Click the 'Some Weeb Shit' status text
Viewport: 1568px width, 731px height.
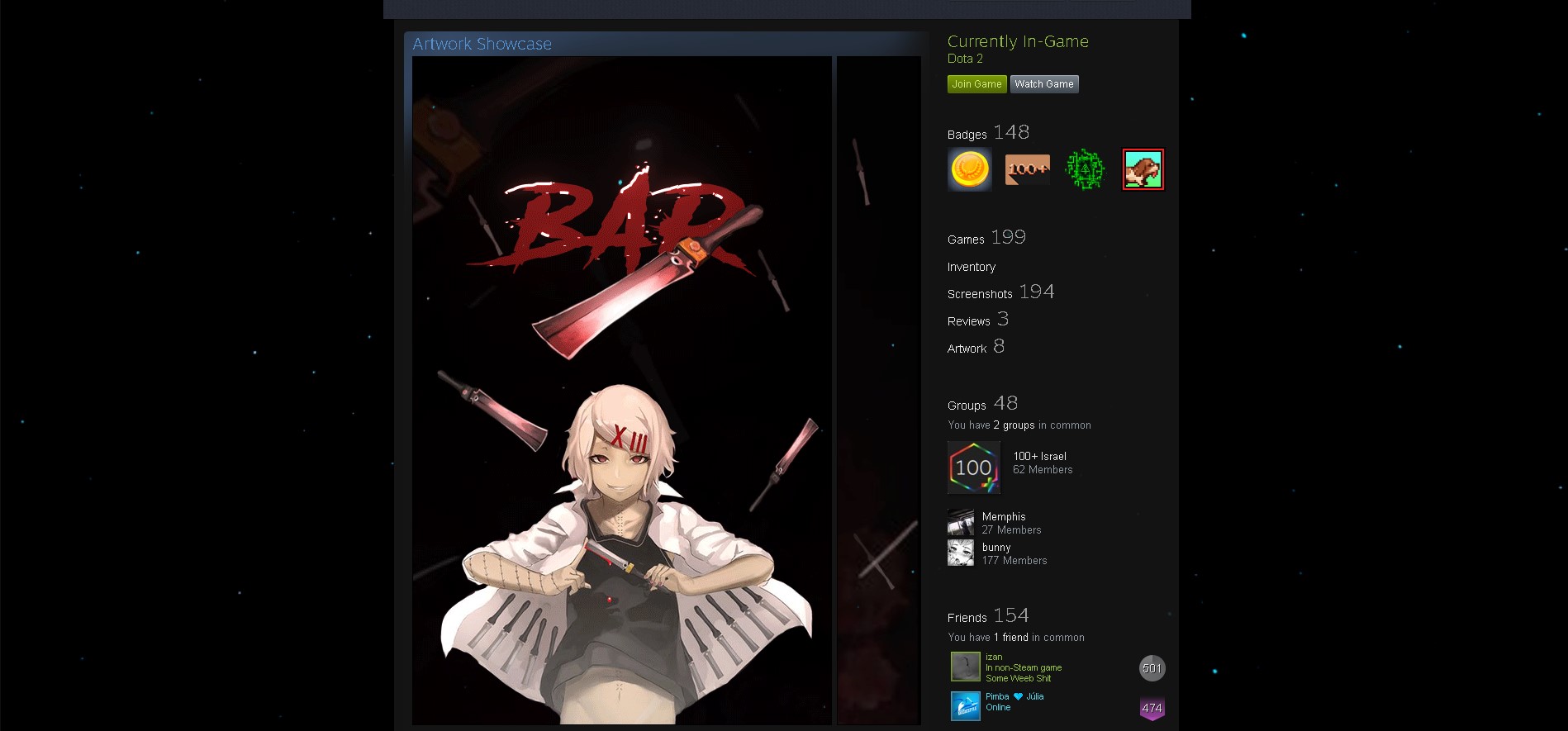pyautogui.click(x=1019, y=678)
